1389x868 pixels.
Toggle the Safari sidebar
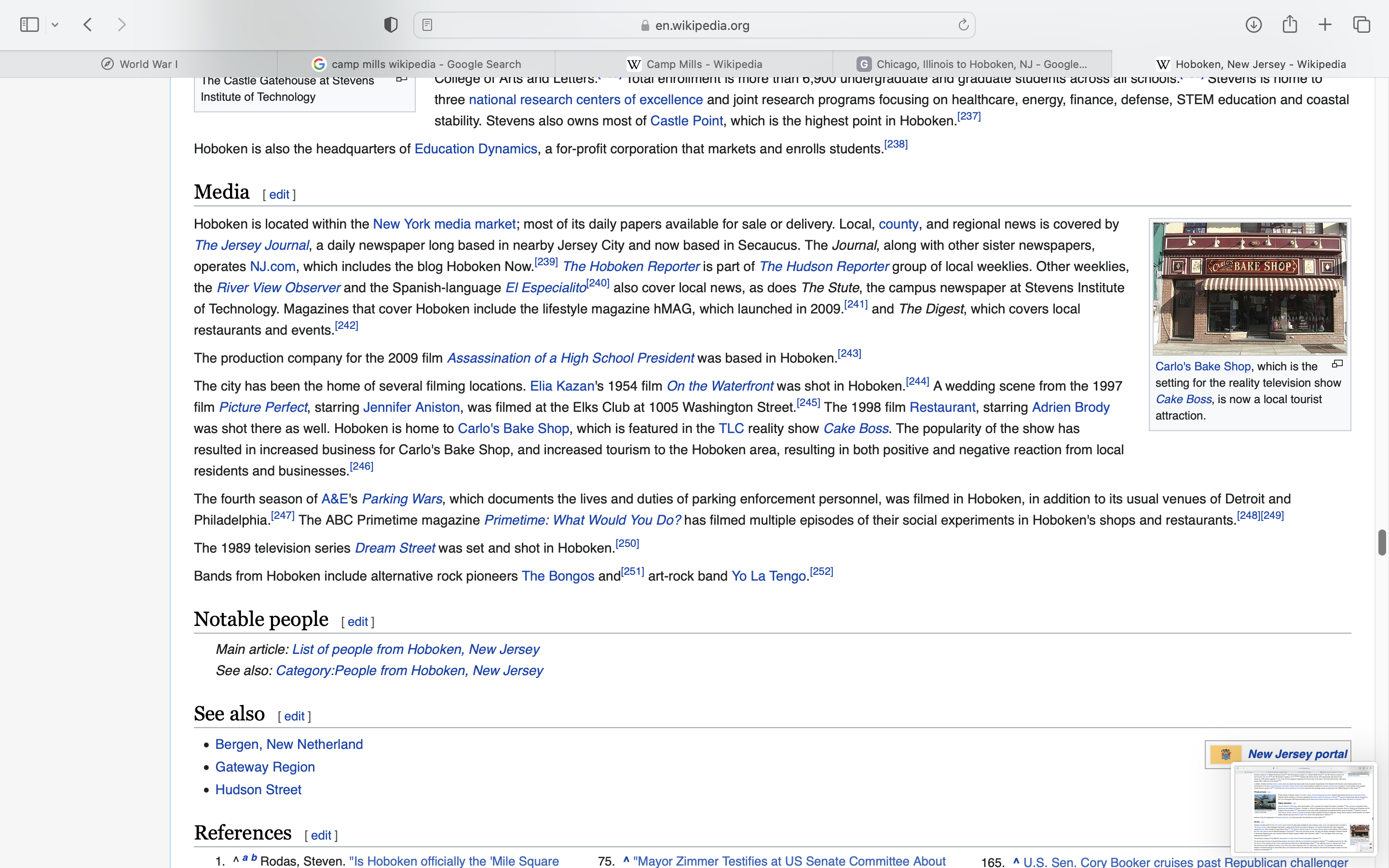point(29,25)
